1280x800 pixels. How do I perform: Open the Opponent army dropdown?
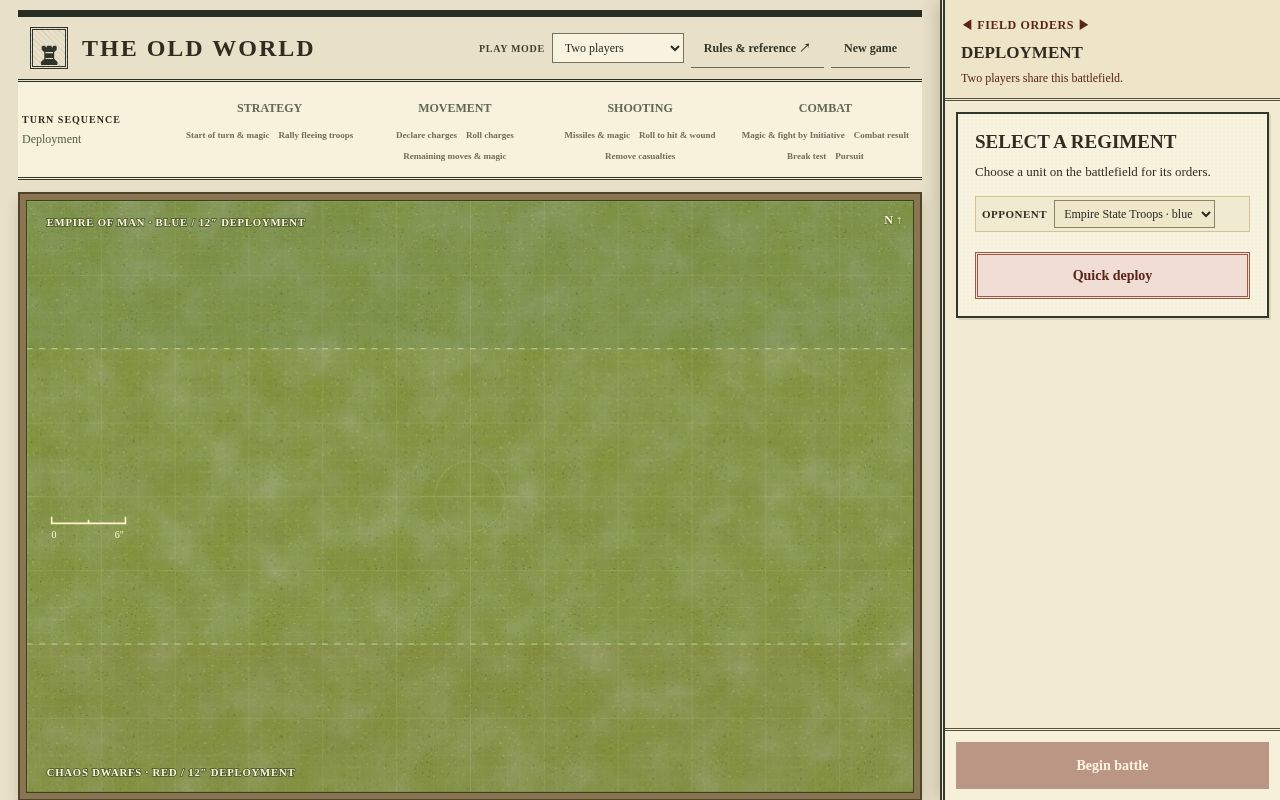click(x=1134, y=214)
